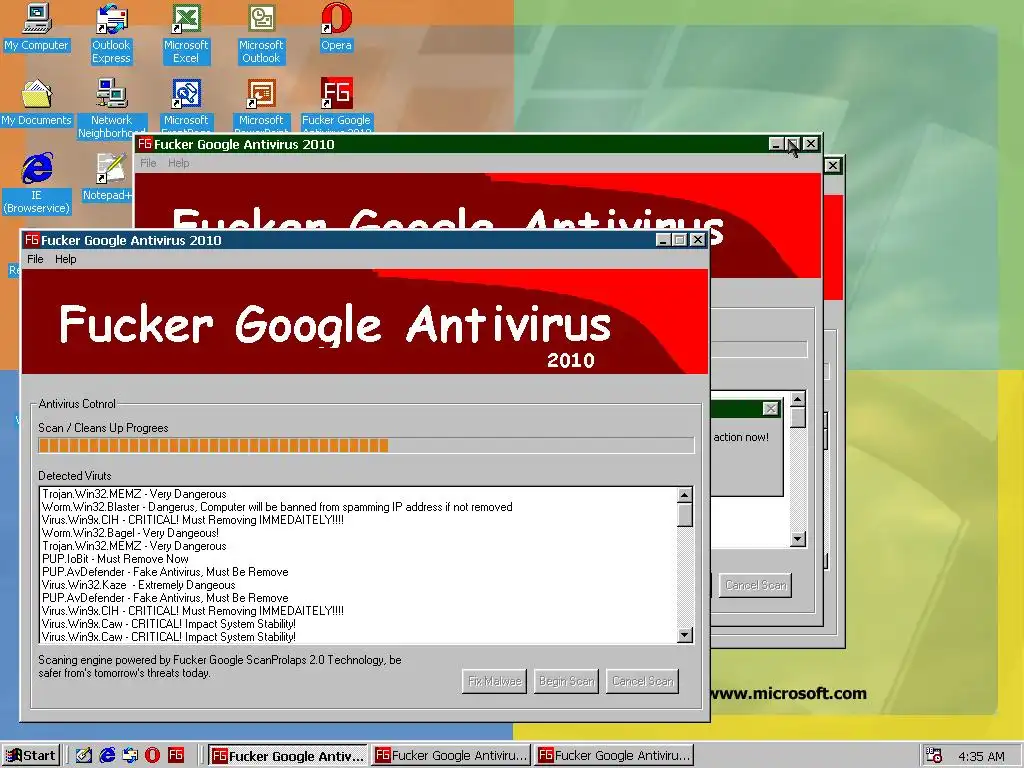Open Help menu in back antivirus window
Viewport: 1024px width, 768px height.
178,163
